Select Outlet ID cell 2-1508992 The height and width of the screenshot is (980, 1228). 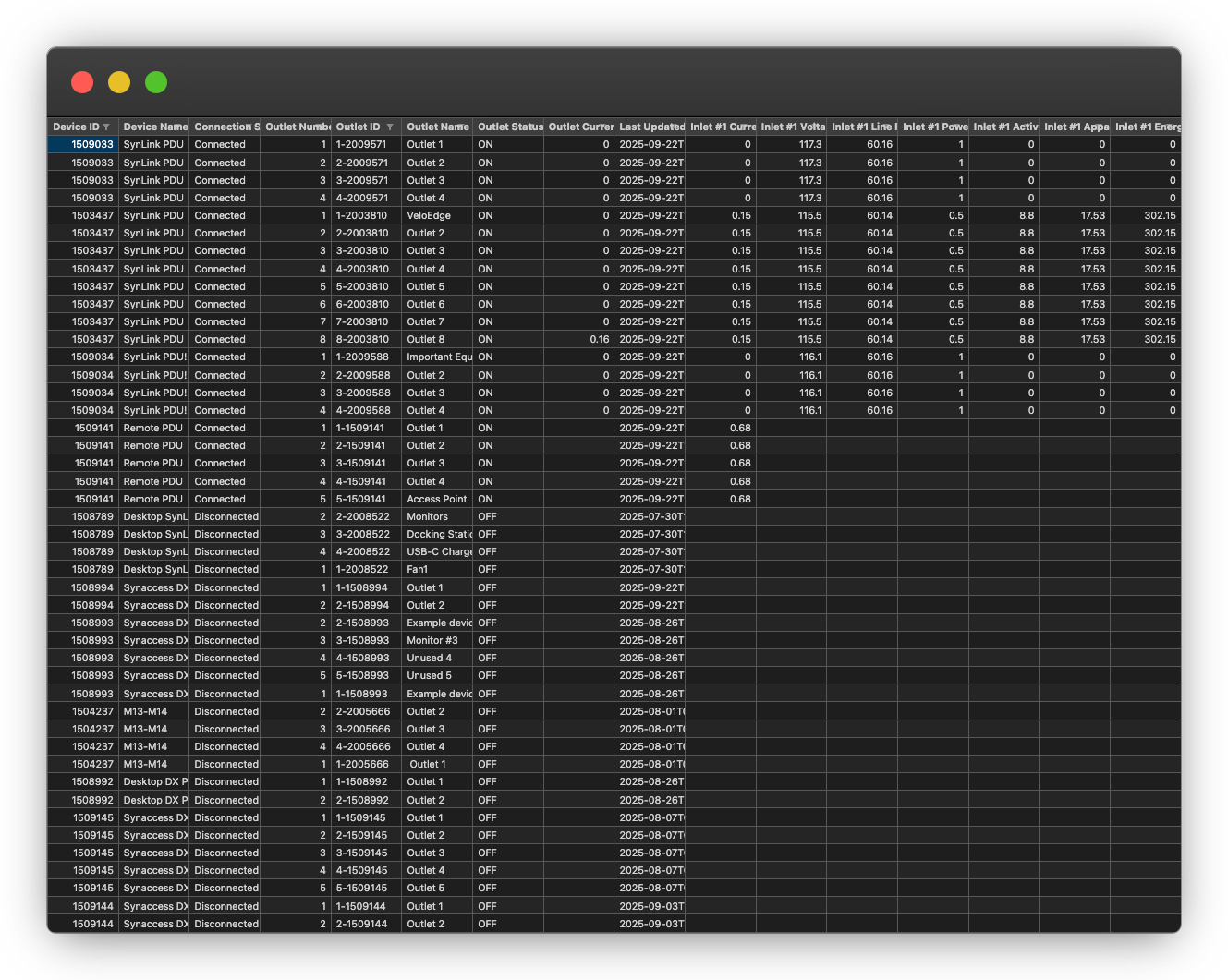coord(366,800)
